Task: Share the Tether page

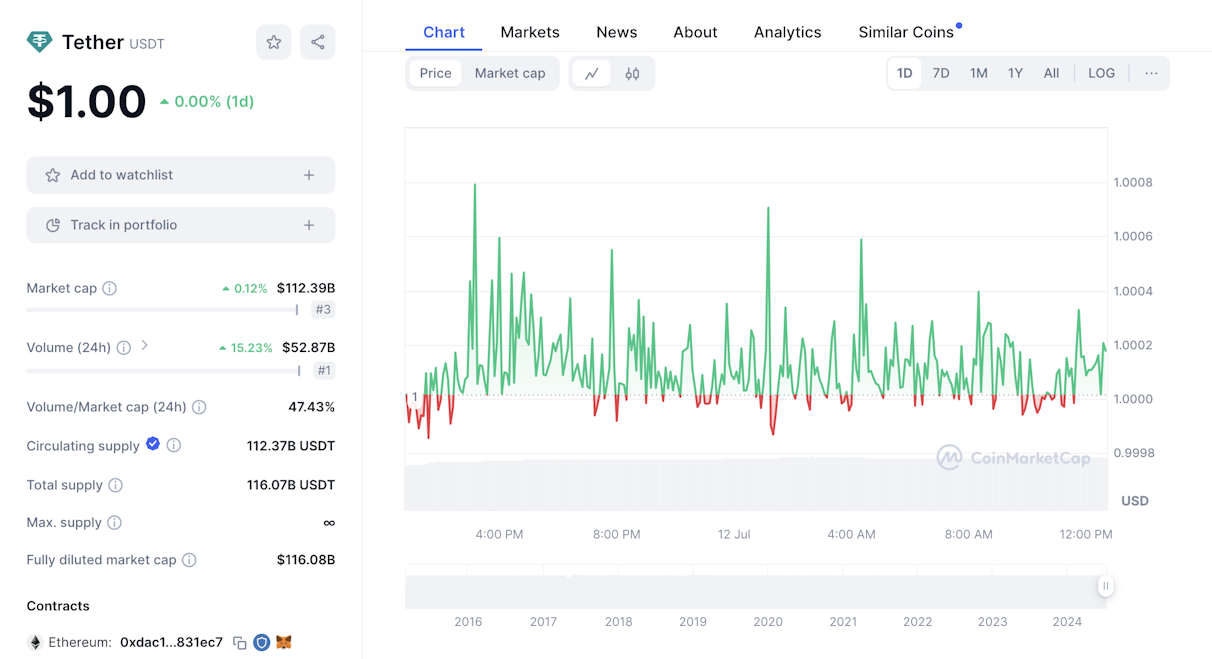Action: [318, 42]
